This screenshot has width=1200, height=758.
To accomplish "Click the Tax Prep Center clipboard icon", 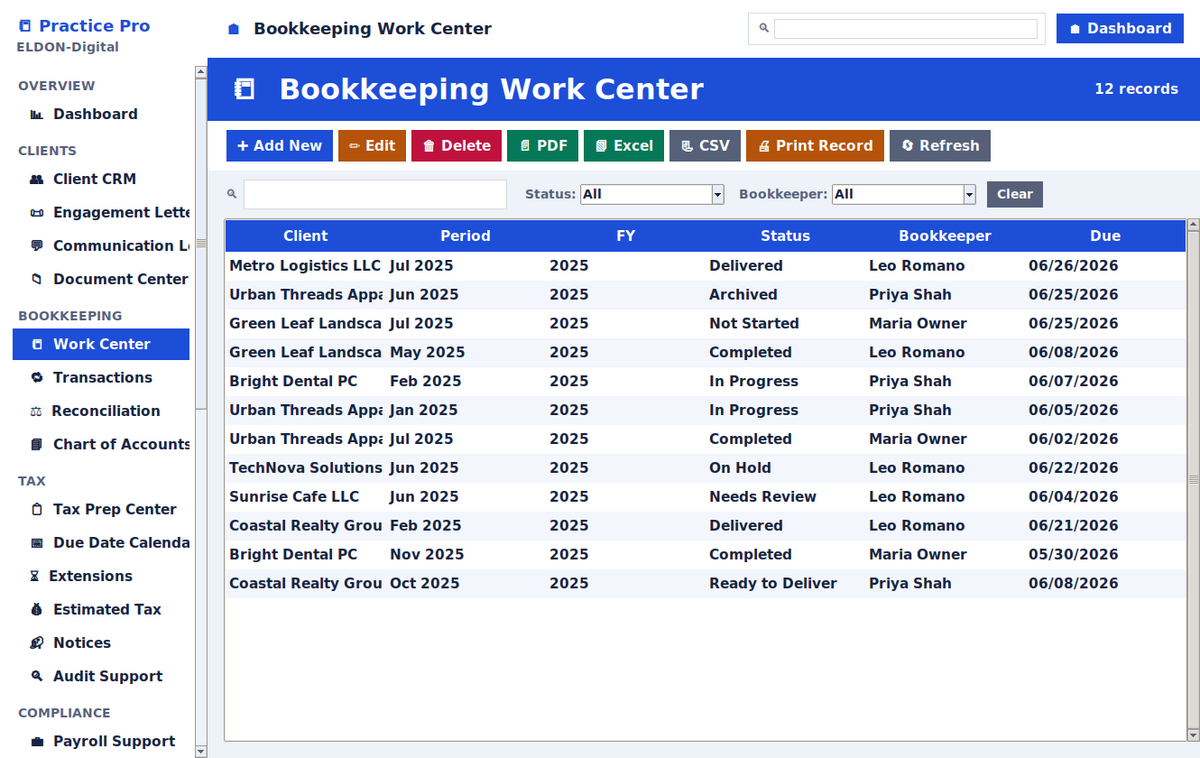I will 37,510.
